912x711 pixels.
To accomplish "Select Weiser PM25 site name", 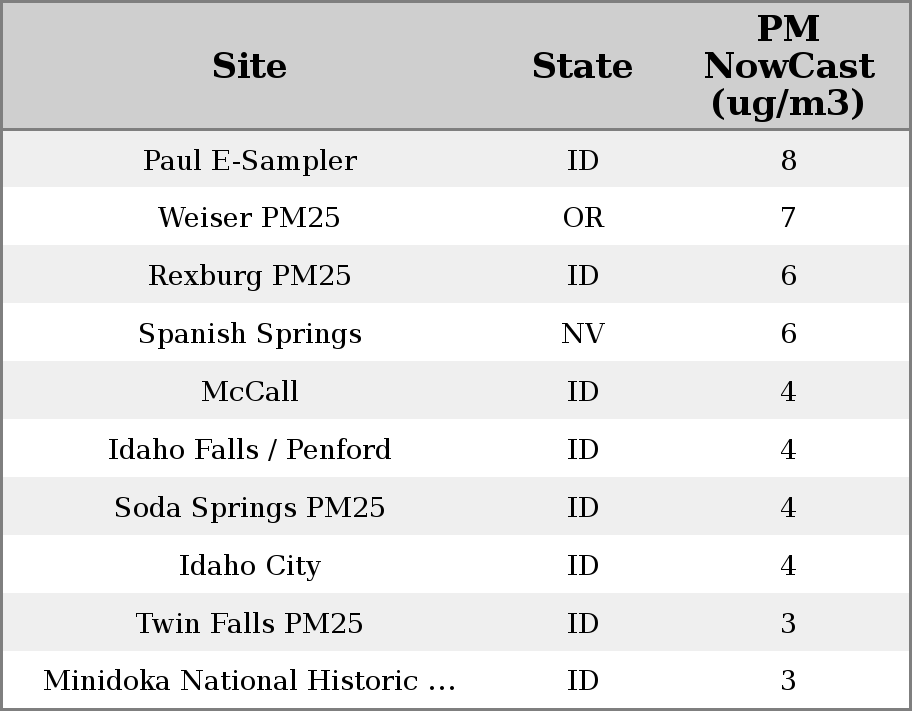I will point(249,218).
